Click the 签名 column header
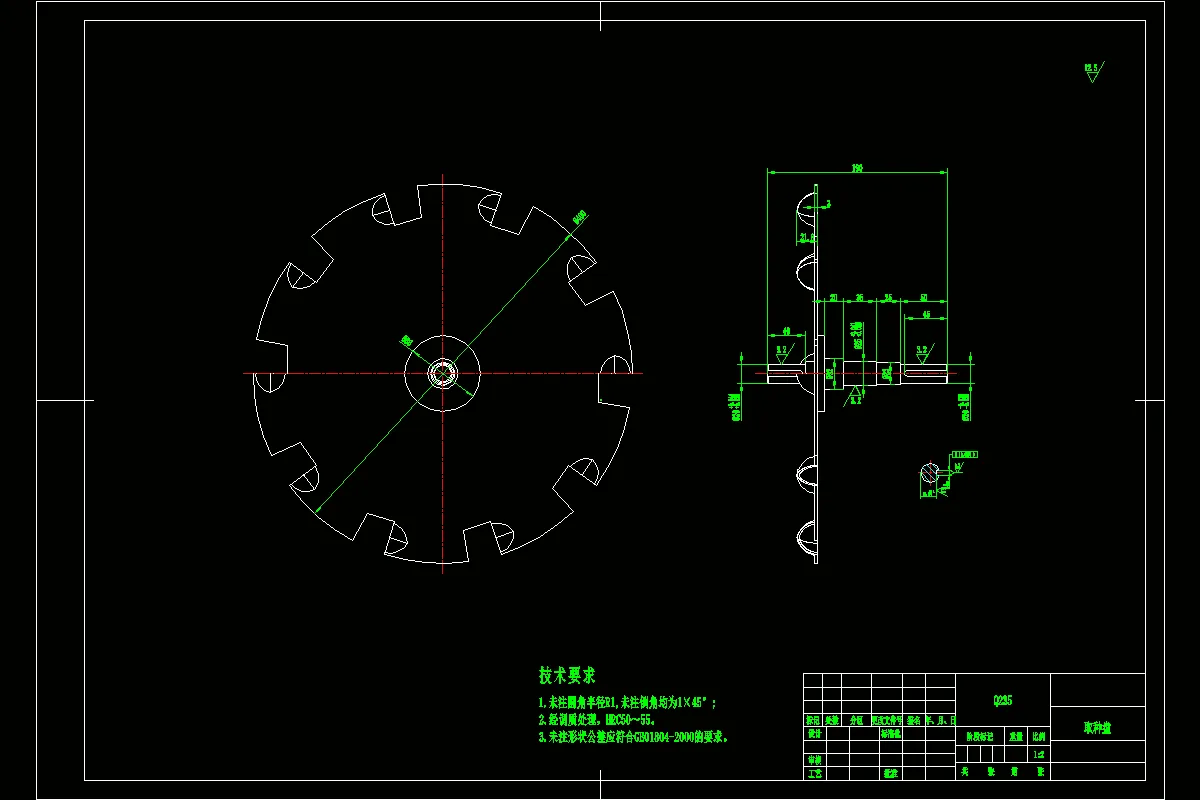The width and height of the screenshot is (1200, 800). [914, 720]
